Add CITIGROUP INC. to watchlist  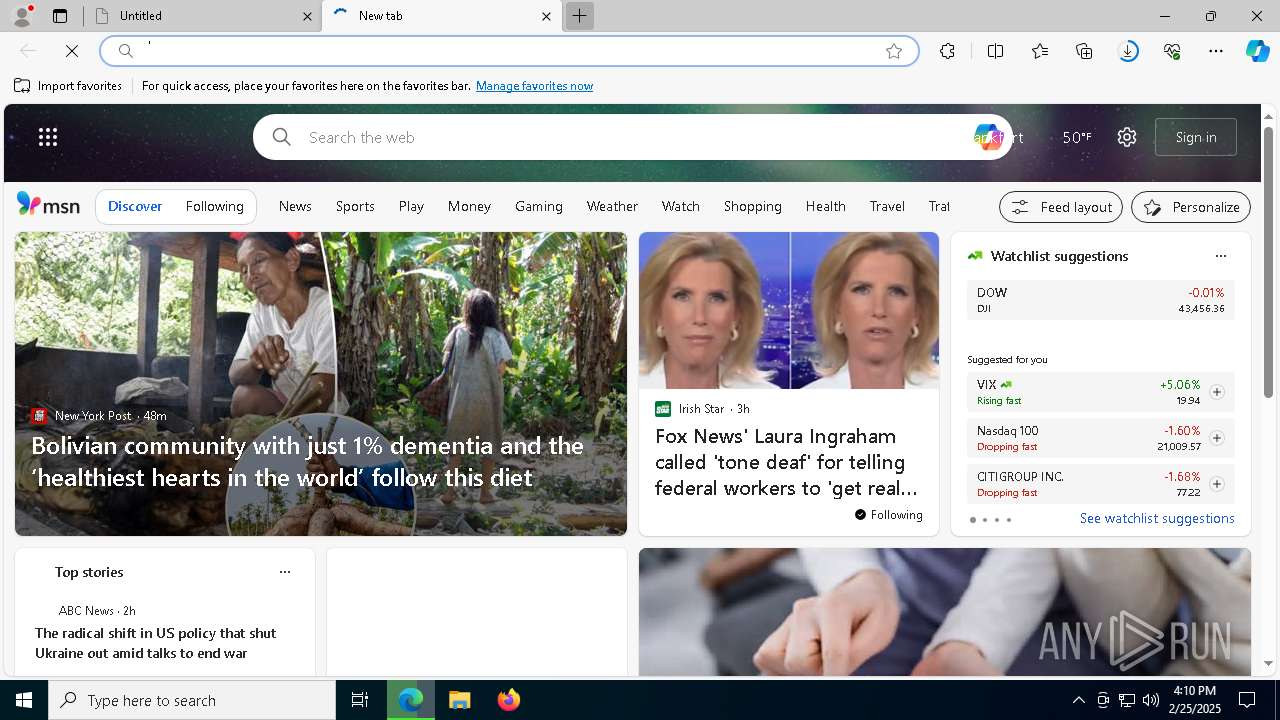(x=1216, y=484)
